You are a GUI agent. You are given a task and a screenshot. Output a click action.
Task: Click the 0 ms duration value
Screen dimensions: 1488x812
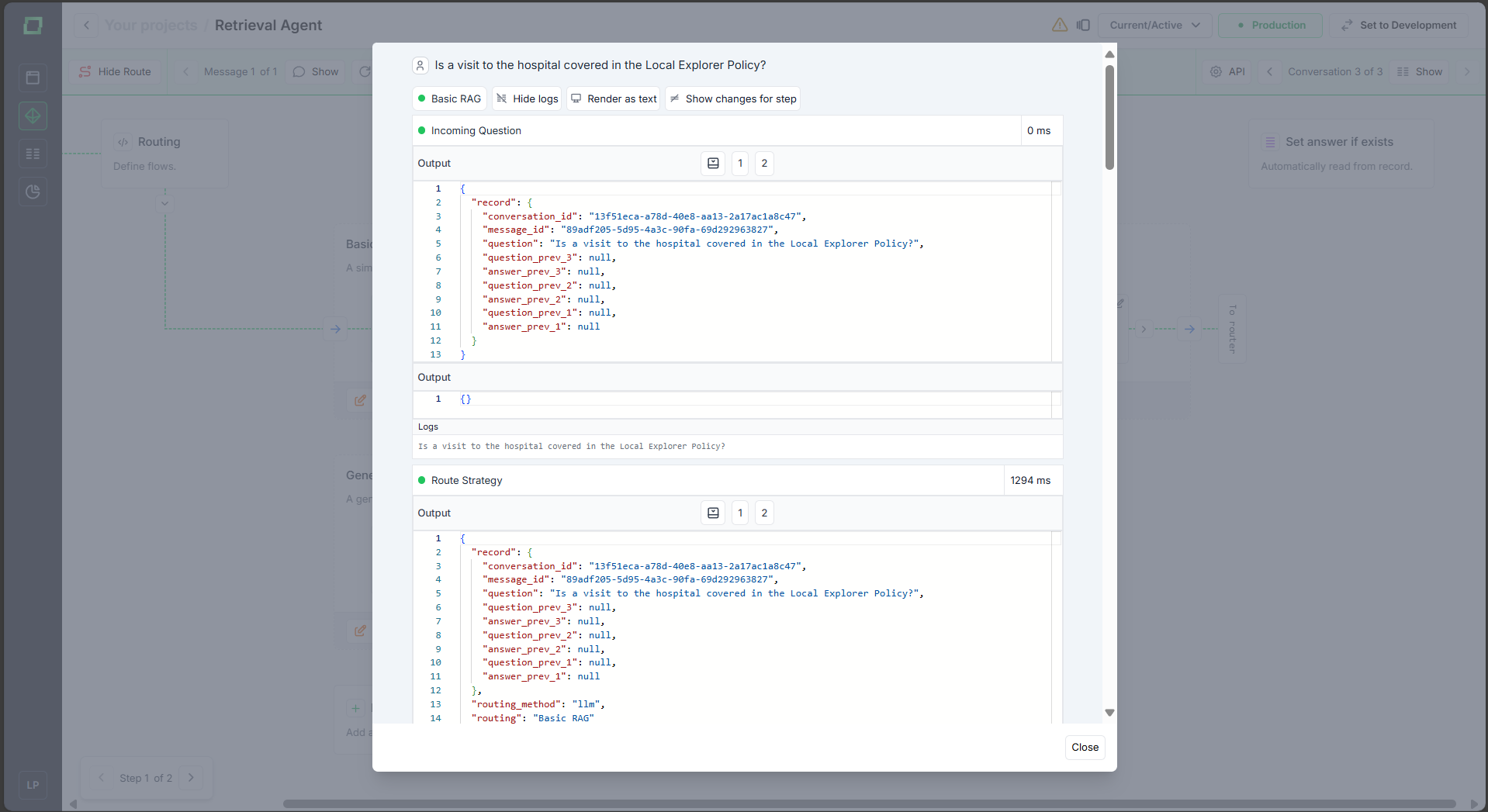click(x=1039, y=130)
